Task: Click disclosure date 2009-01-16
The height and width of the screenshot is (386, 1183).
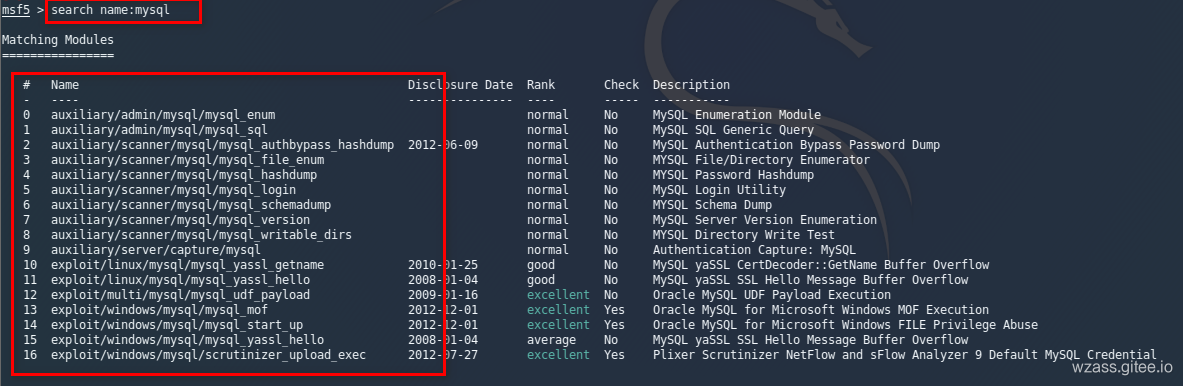Action: (443, 295)
